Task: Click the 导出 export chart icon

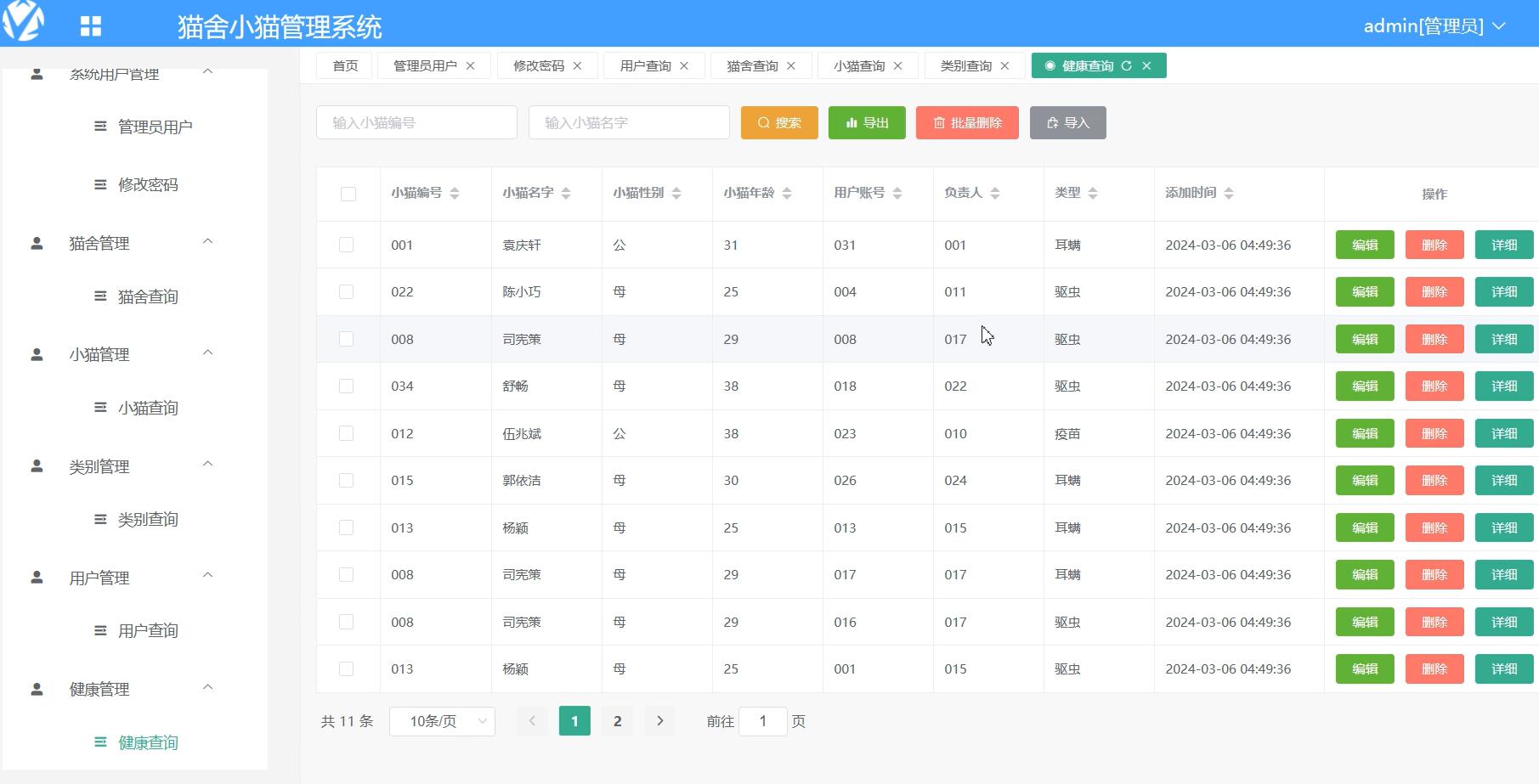Action: click(x=852, y=122)
